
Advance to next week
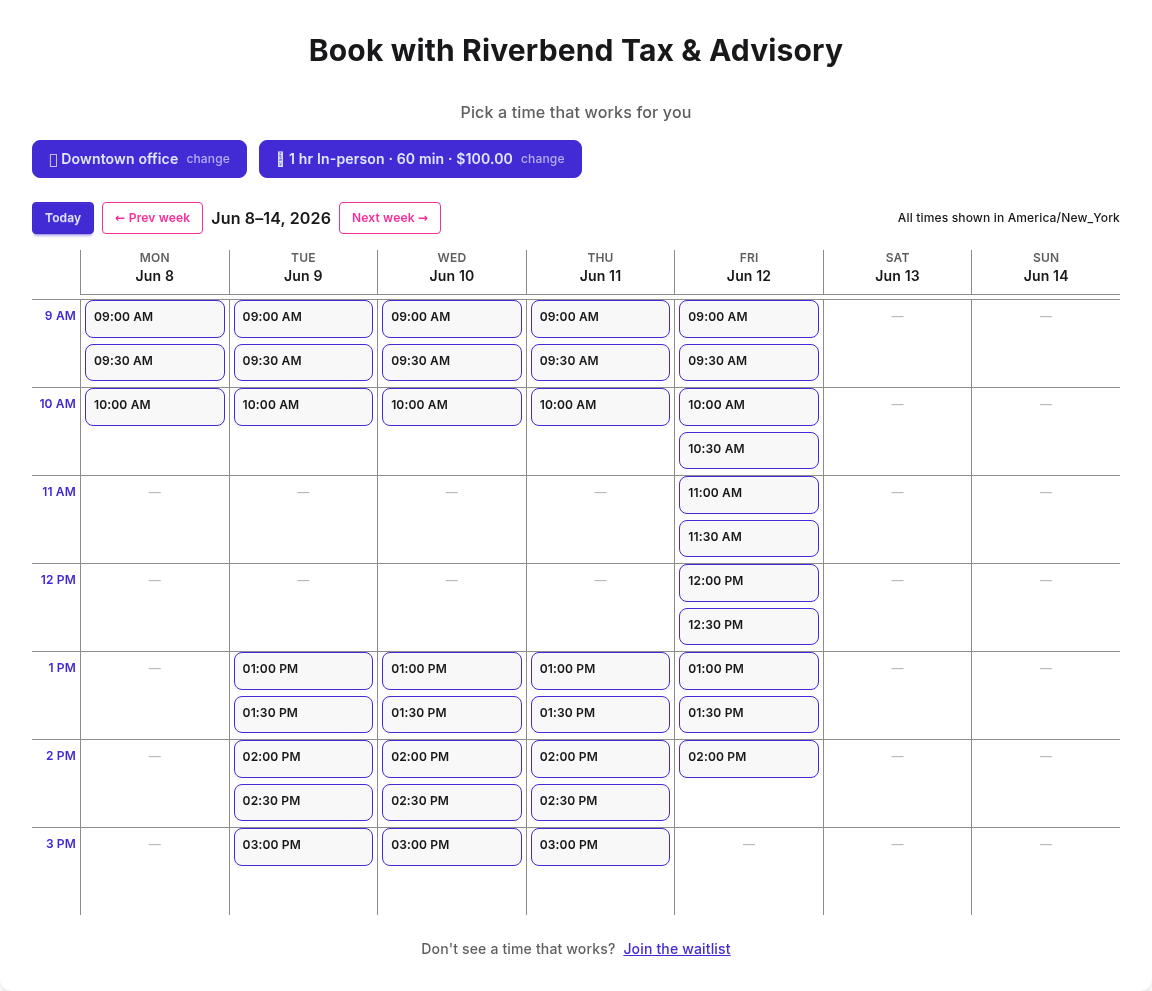point(389,218)
